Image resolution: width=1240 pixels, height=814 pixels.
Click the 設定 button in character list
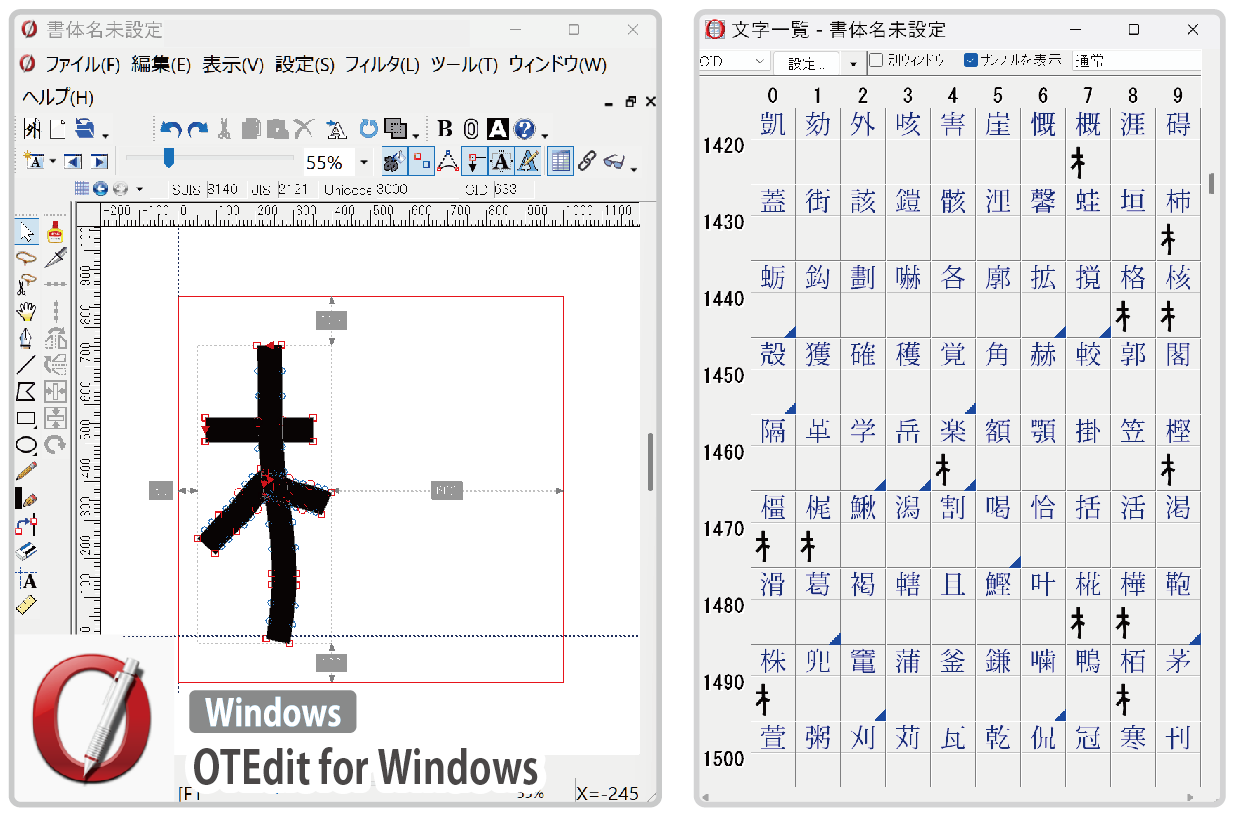tap(807, 62)
